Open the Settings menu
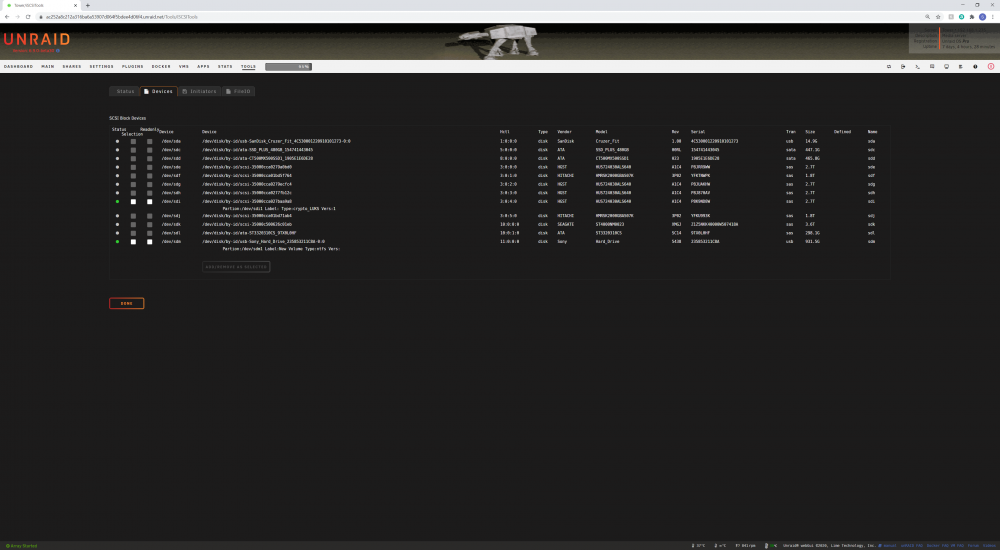Image resolution: width=1000 pixels, height=550 pixels. (101, 66)
